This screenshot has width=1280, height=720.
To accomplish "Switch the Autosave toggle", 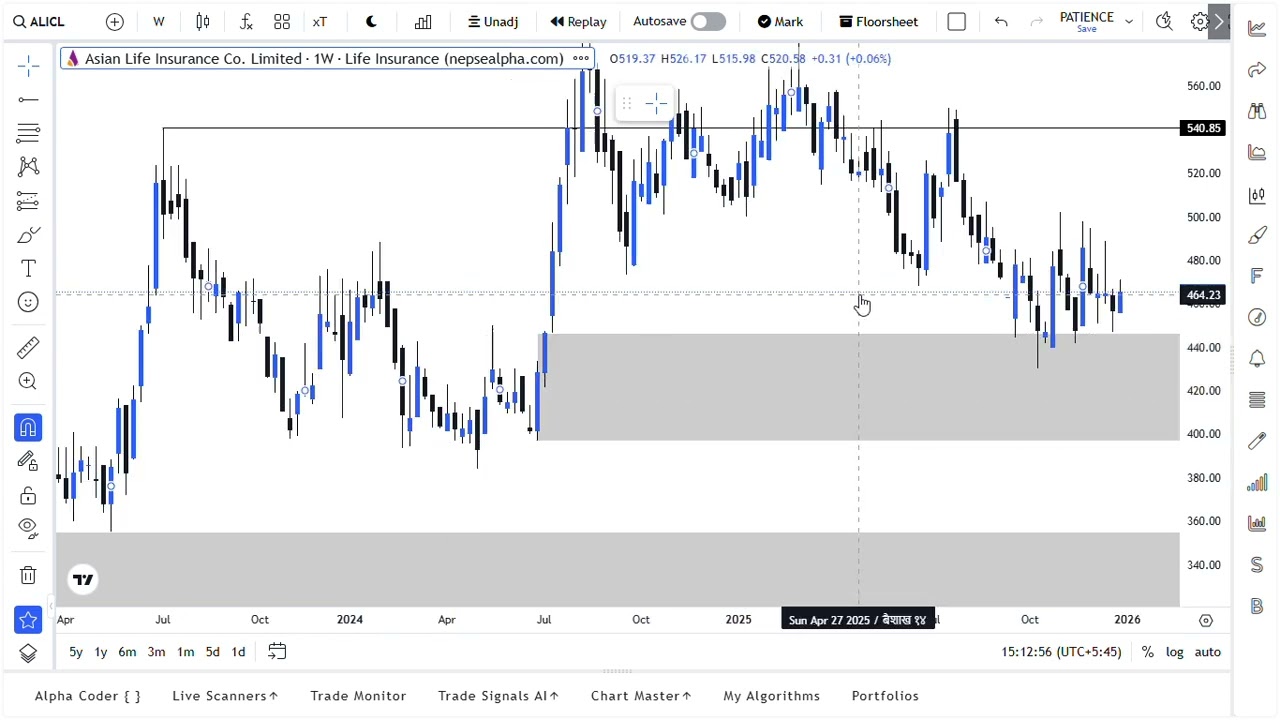I will pyautogui.click(x=708, y=21).
